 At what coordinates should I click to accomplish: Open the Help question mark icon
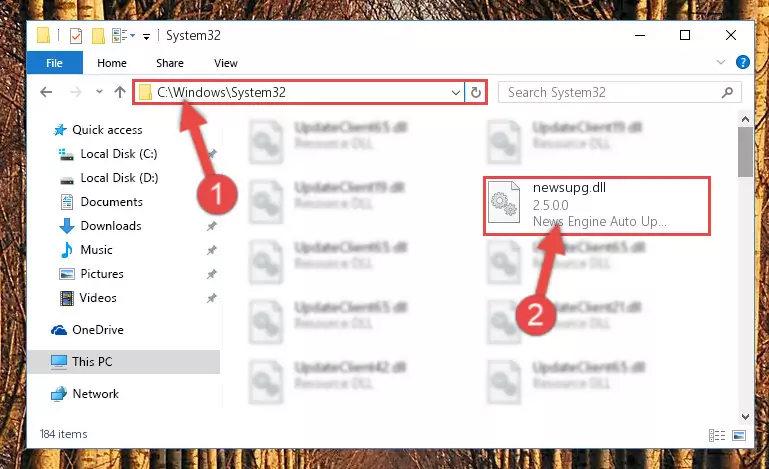[743, 62]
